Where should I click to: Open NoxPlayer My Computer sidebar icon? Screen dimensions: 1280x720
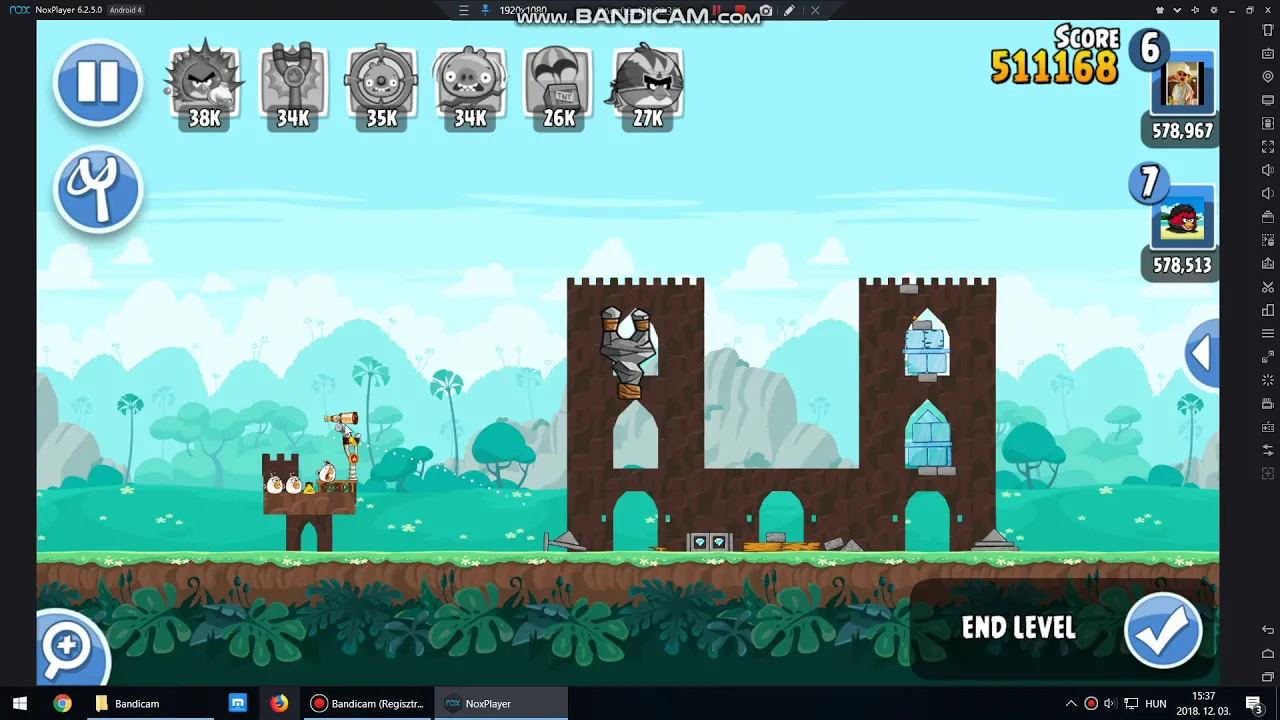pyautogui.click(x=1268, y=100)
